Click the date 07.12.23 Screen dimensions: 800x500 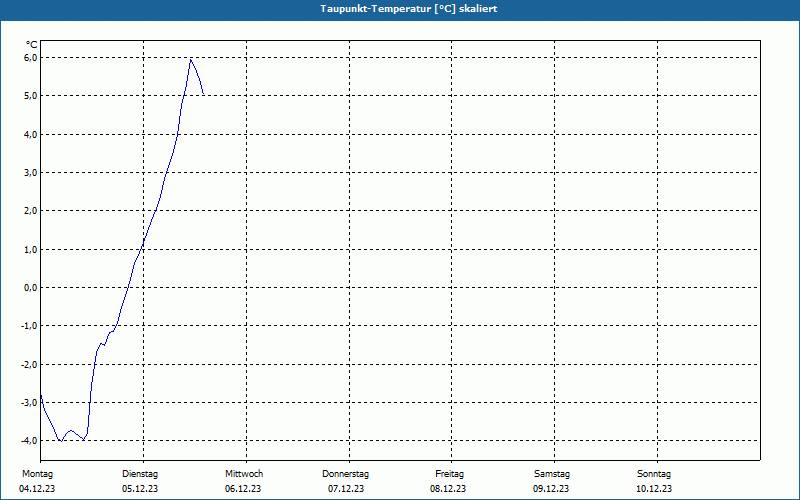tap(346, 489)
